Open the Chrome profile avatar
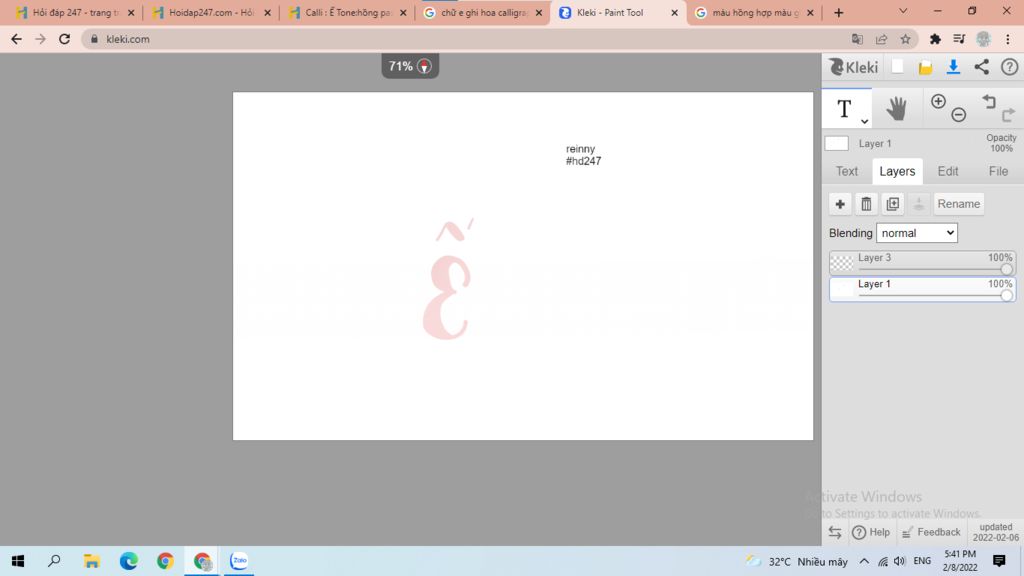The width and height of the screenshot is (1024, 576). (x=984, y=39)
